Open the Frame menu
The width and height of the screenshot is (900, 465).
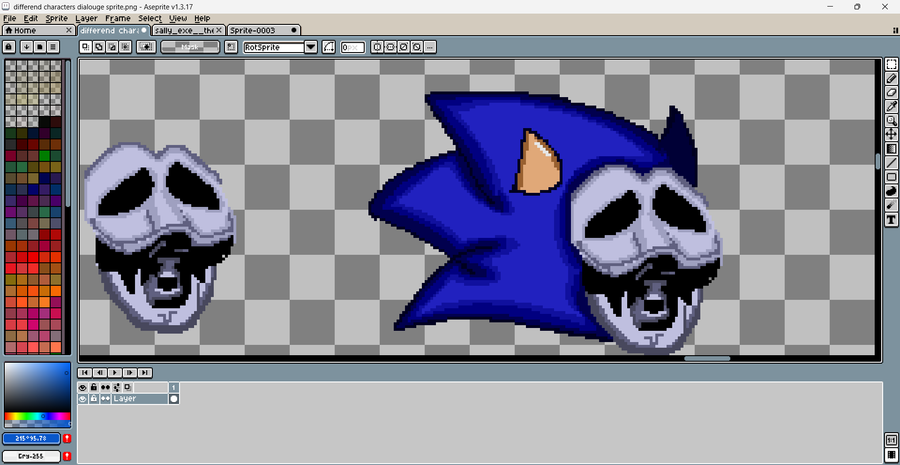[x=118, y=18]
